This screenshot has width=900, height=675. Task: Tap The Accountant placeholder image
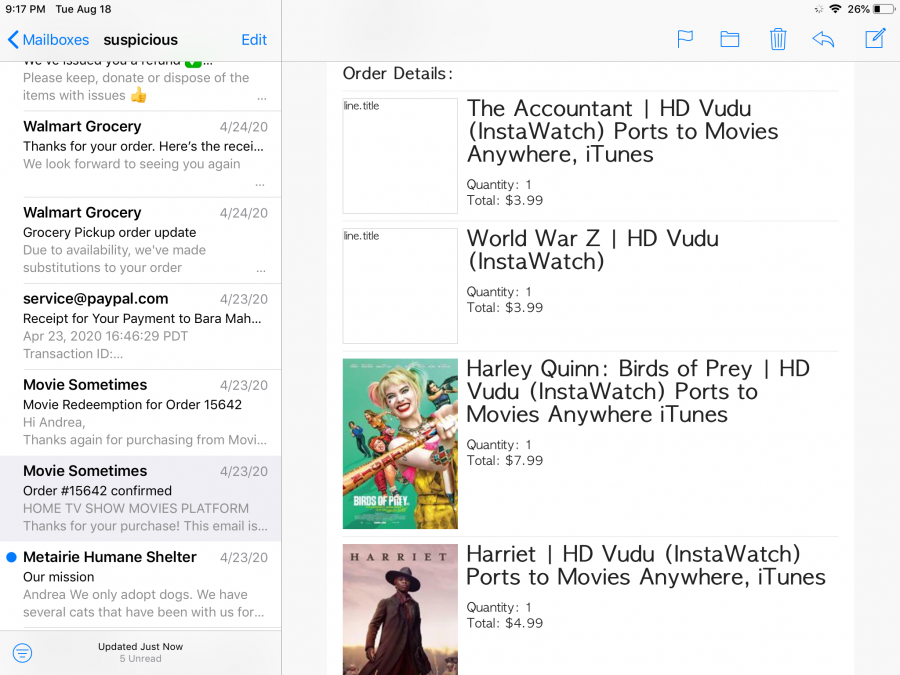click(400, 156)
